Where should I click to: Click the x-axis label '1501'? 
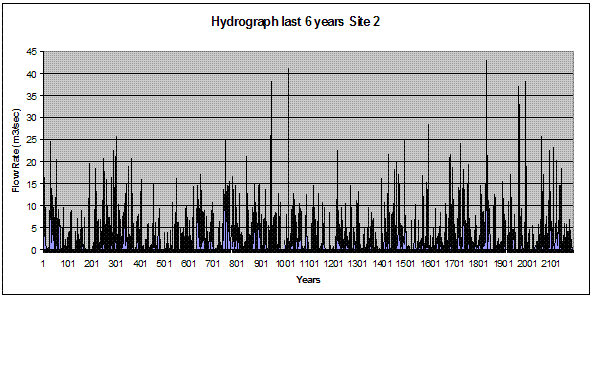406,263
